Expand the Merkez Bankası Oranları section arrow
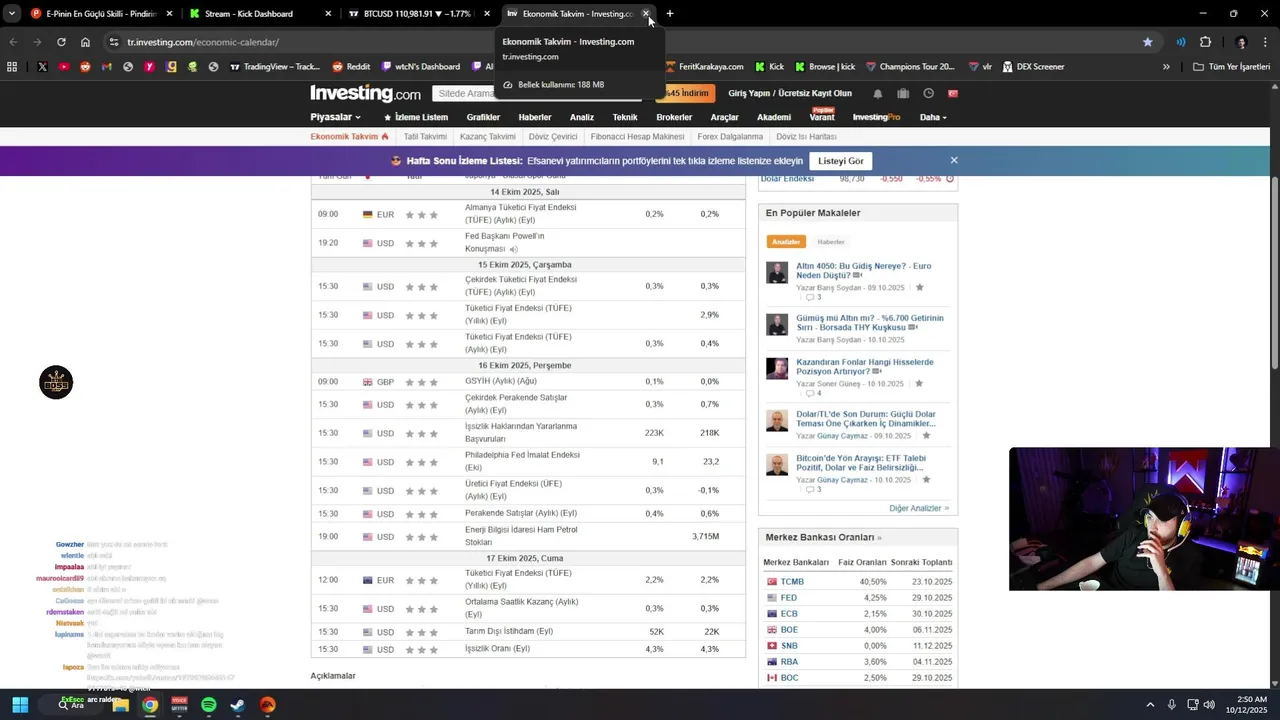This screenshot has height=720, width=1280. click(x=879, y=538)
